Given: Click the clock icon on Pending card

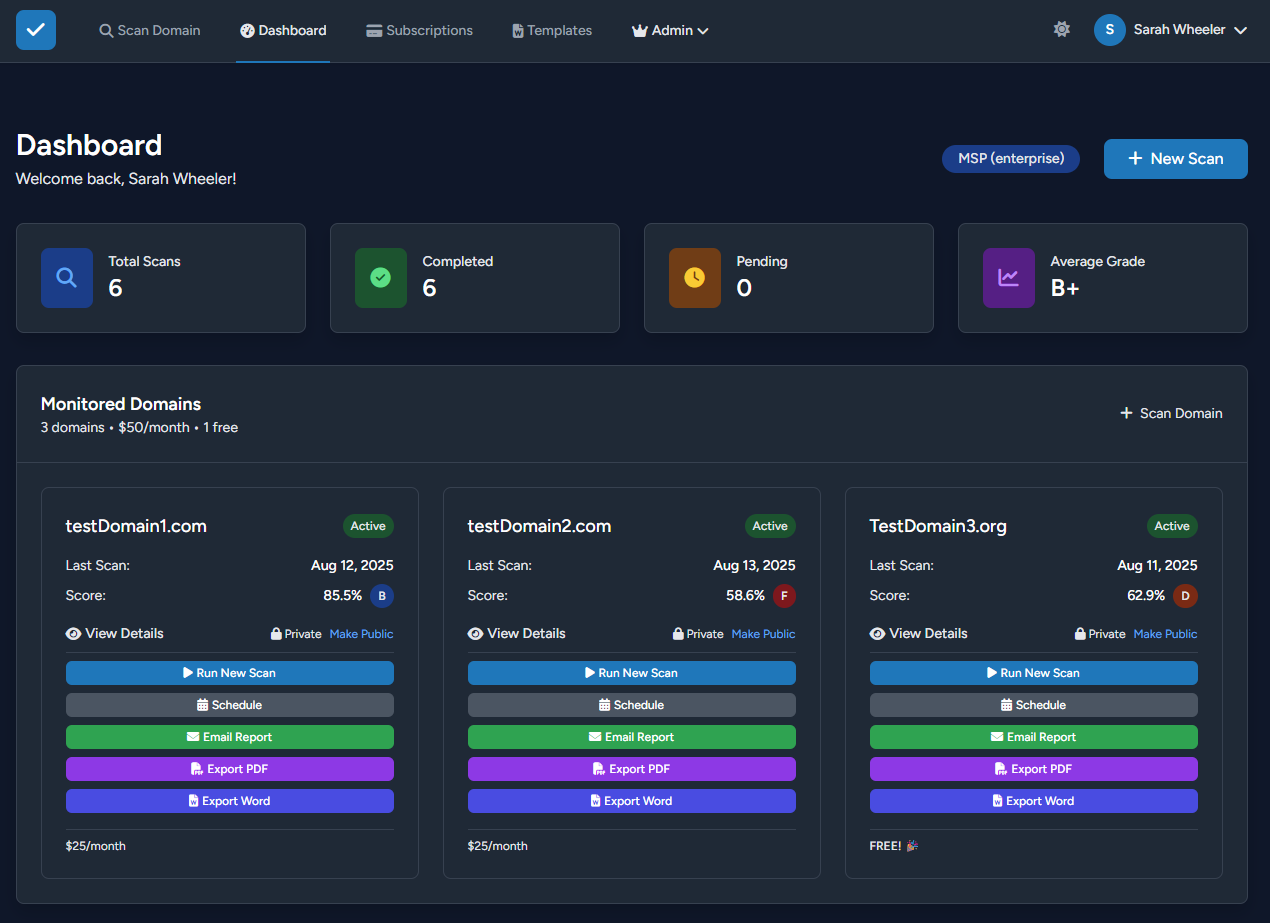Looking at the screenshot, I should (x=694, y=277).
